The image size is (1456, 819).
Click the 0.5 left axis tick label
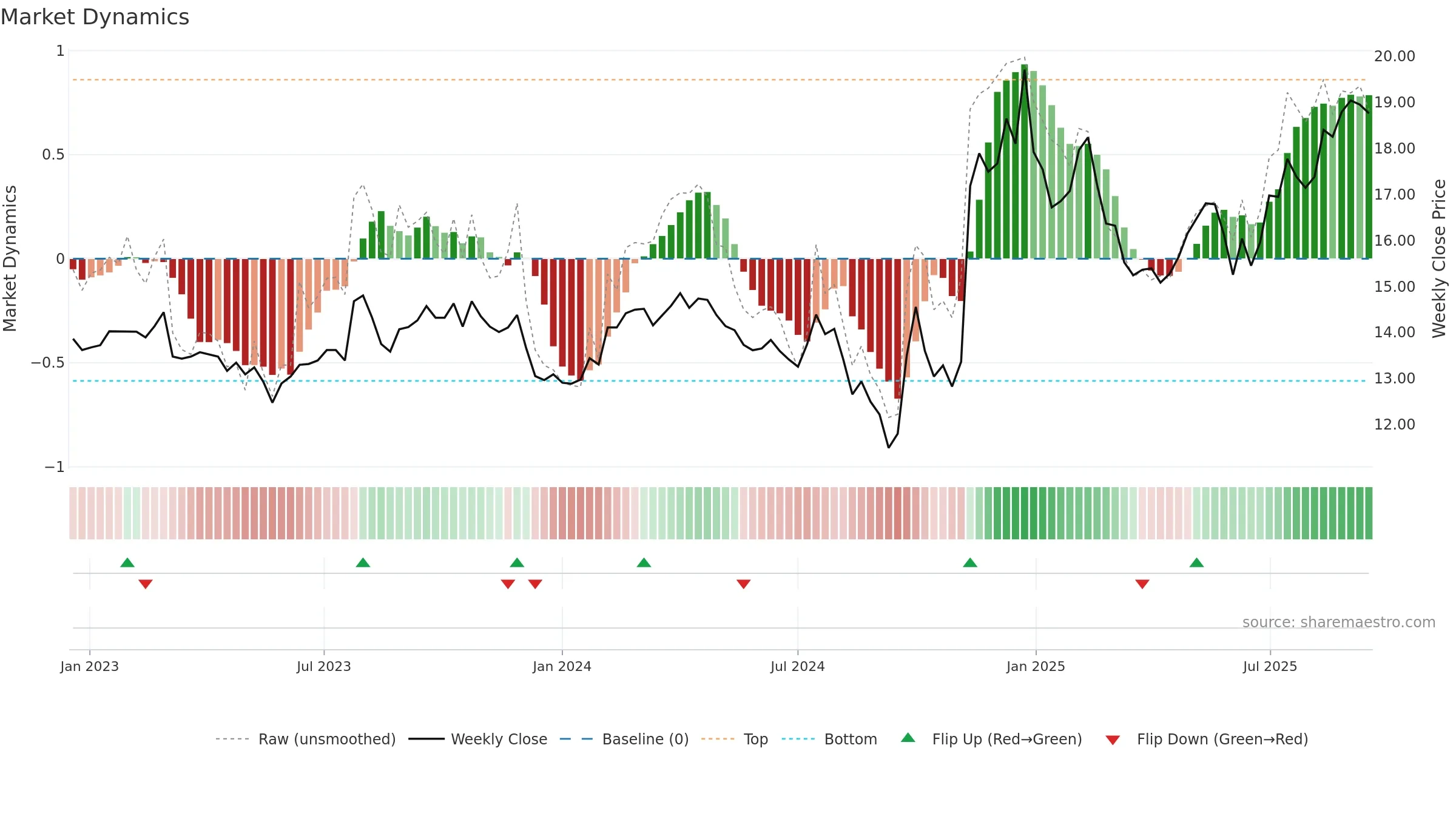pyautogui.click(x=53, y=155)
